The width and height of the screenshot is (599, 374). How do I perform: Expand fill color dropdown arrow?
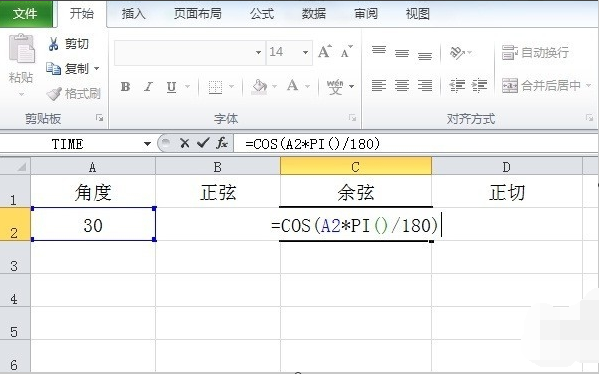tap(274, 87)
